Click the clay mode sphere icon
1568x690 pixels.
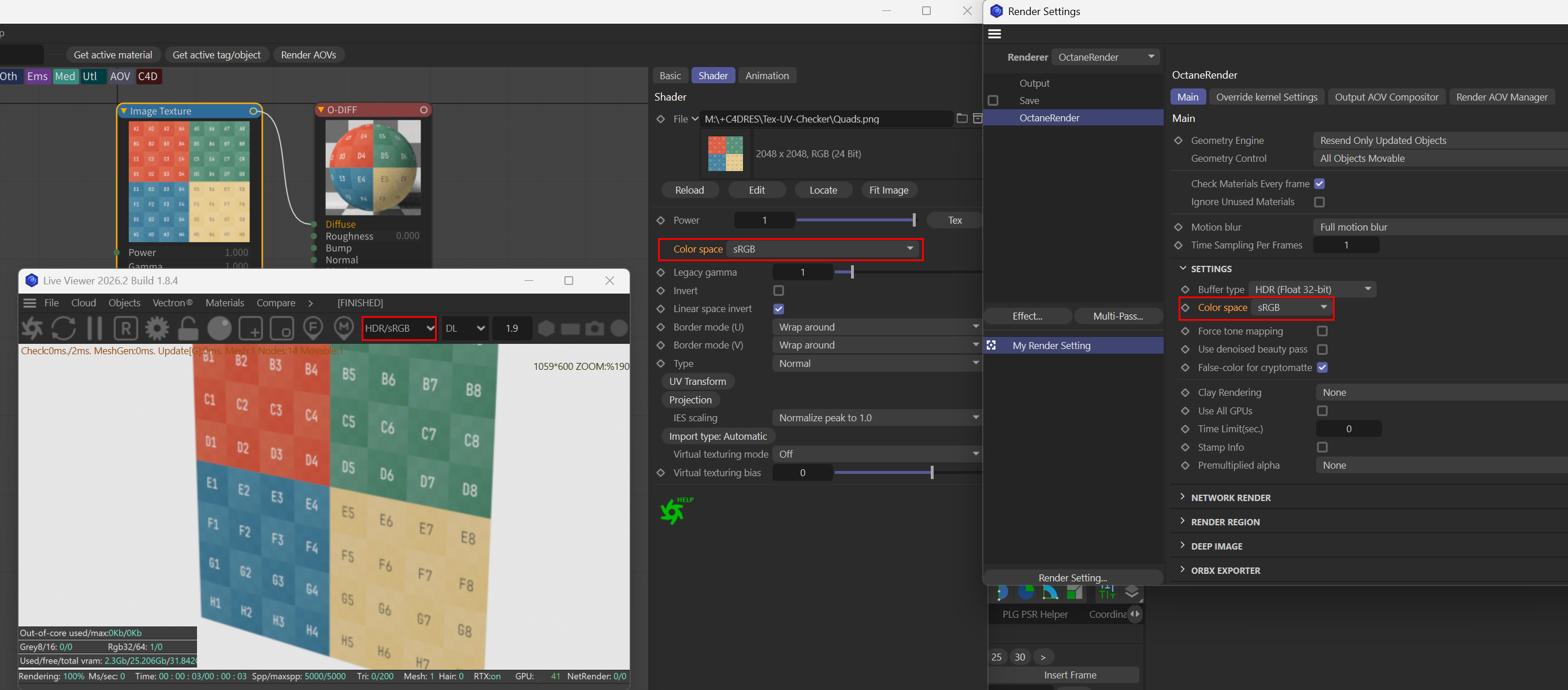pyautogui.click(x=219, y=328)
